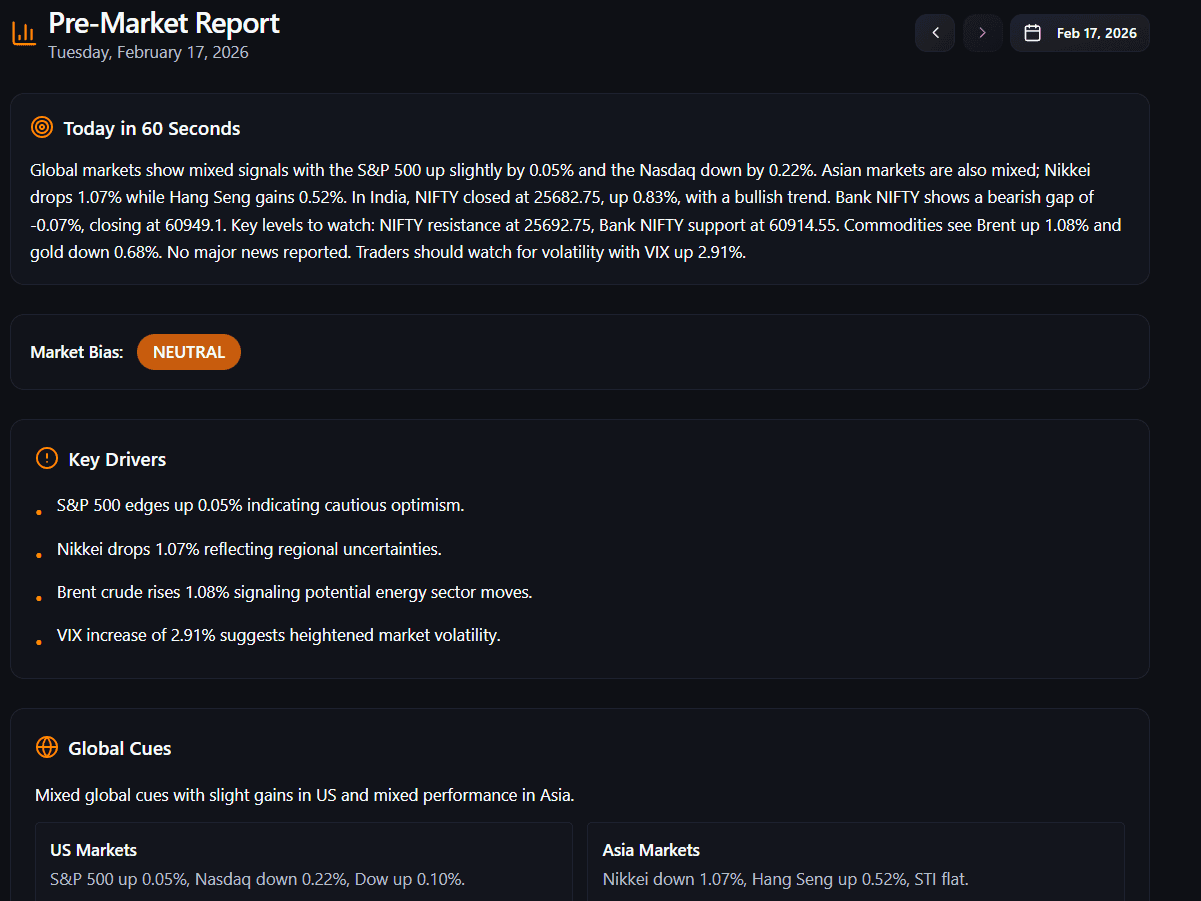Click the alert icon beside Key Drivers
Image resolution: width=1201 pixels, height=901 pixels.
click(47, 458)
